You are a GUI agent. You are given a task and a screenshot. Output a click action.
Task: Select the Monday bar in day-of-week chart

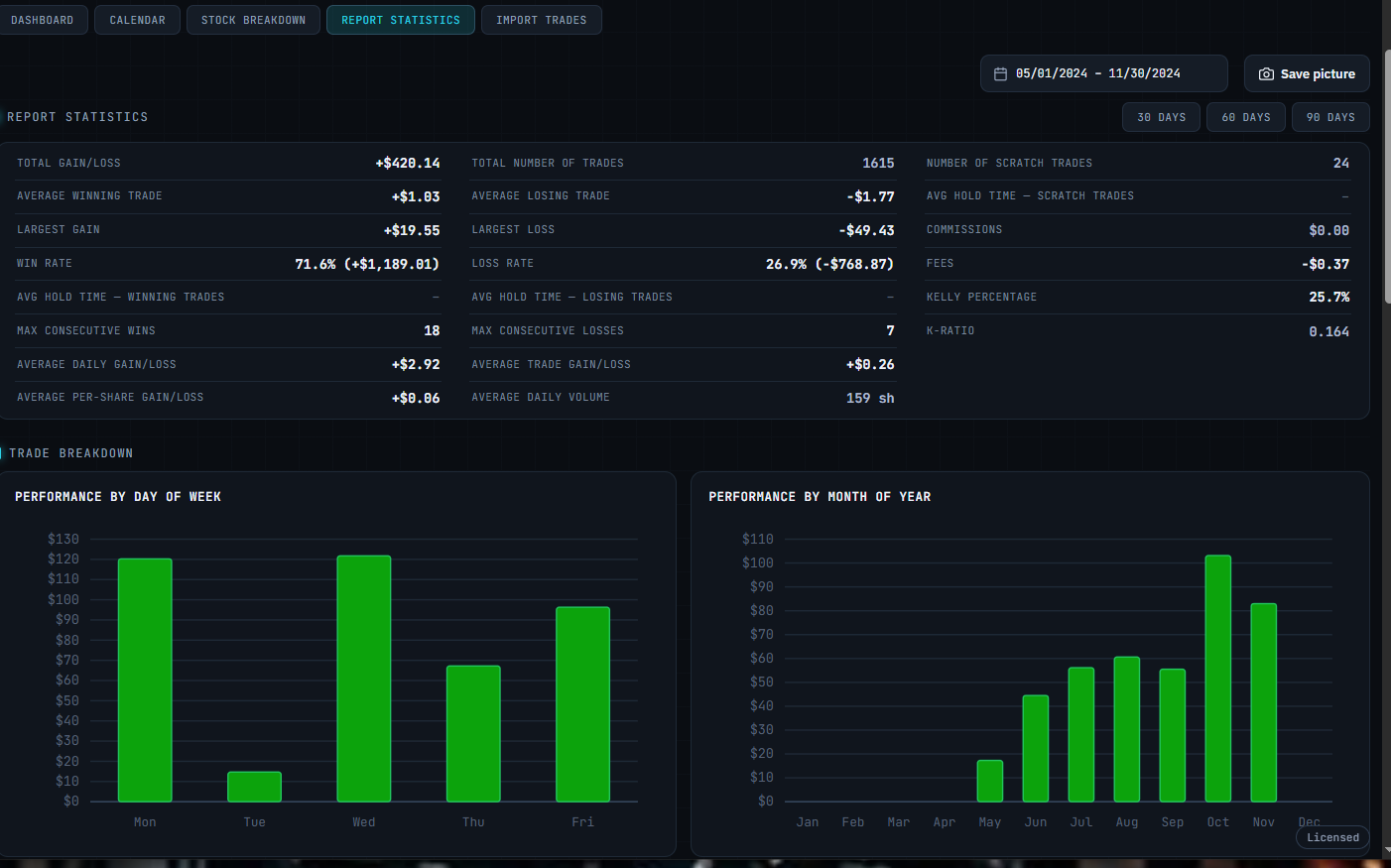coord(145,680)
